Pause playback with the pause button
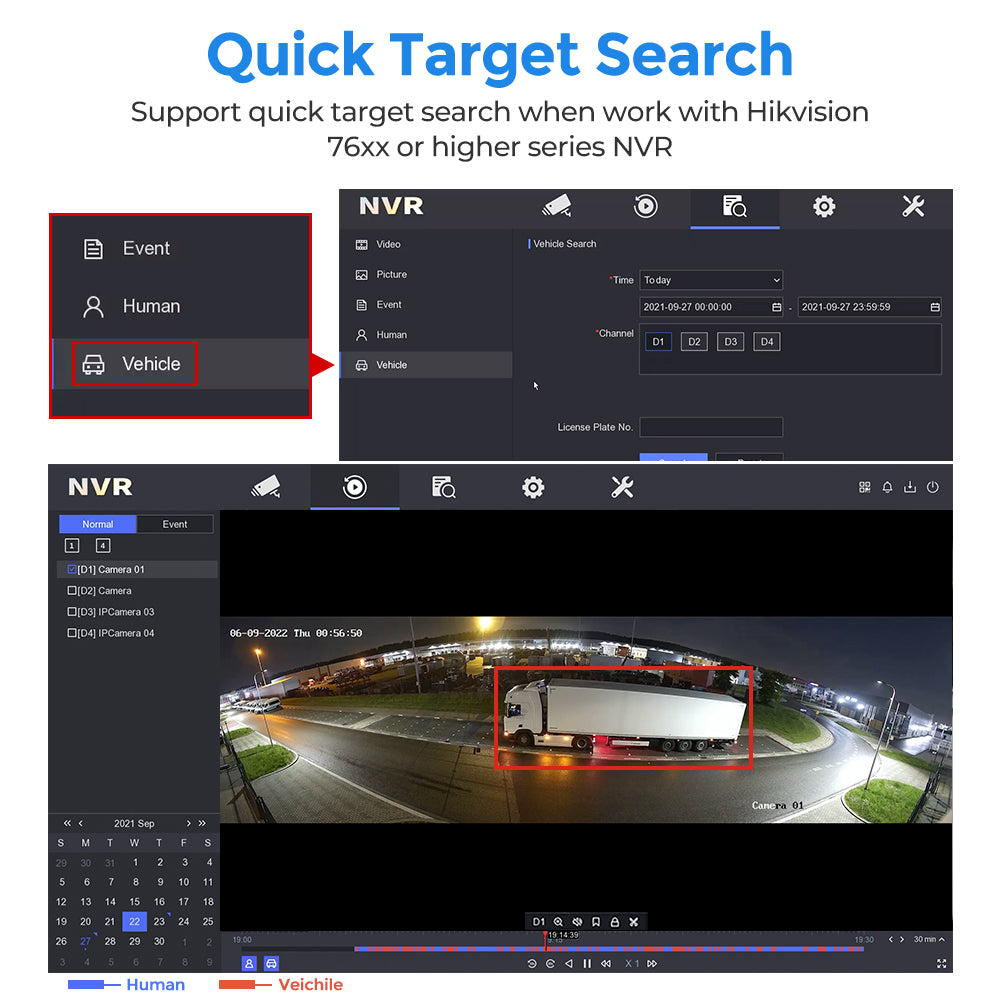The image size is (1000, 1000). point(587,963)
